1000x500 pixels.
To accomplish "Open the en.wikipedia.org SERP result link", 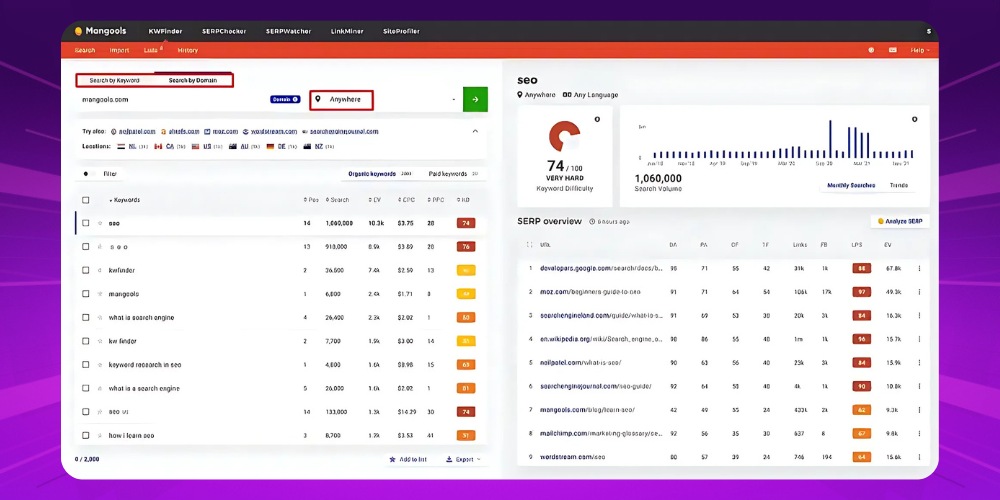I will [601, 339].
